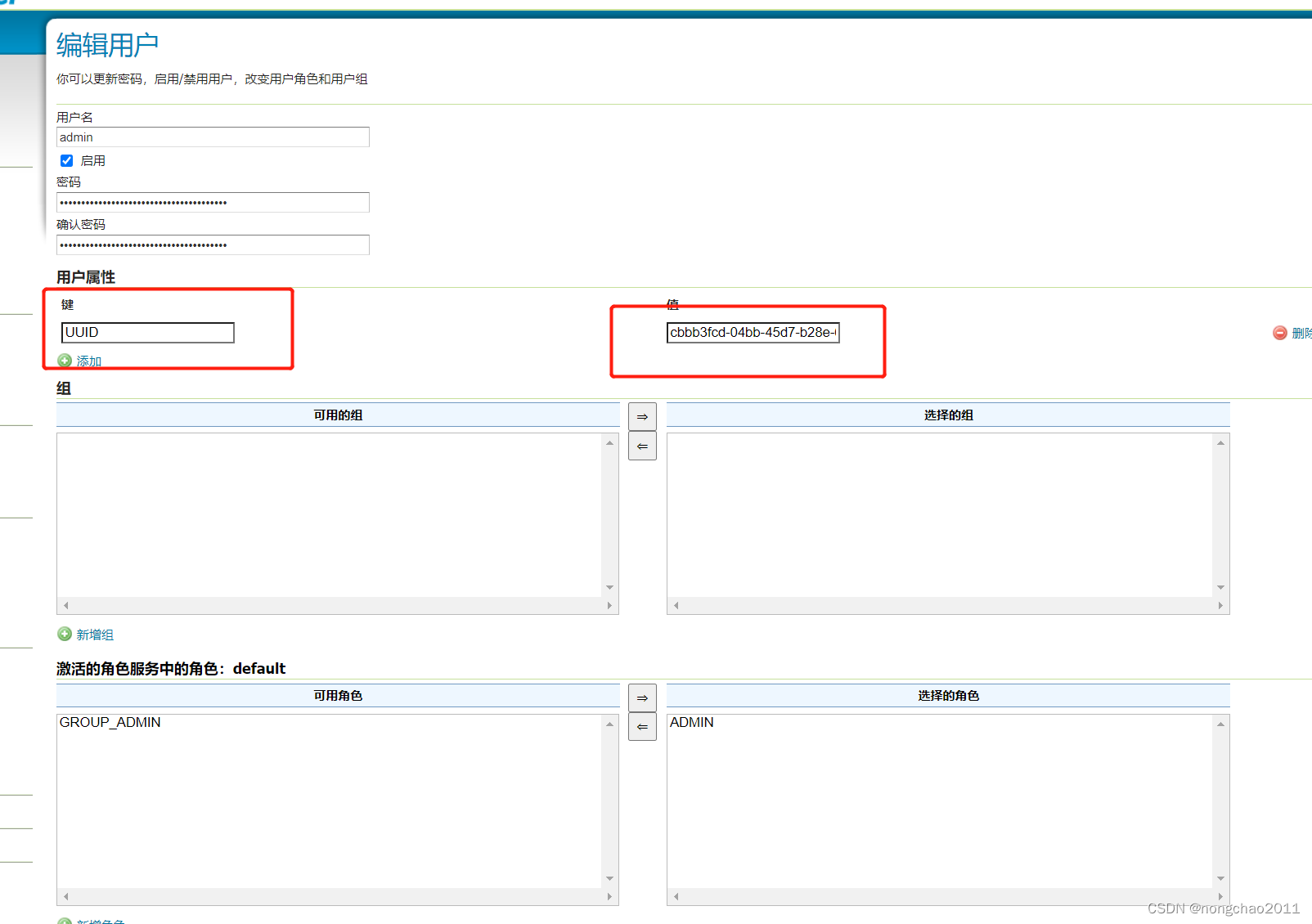Click the 确认密码 confirmation field
The width and height of the screenshot is (1312, 924).
(x=212, y=244)
